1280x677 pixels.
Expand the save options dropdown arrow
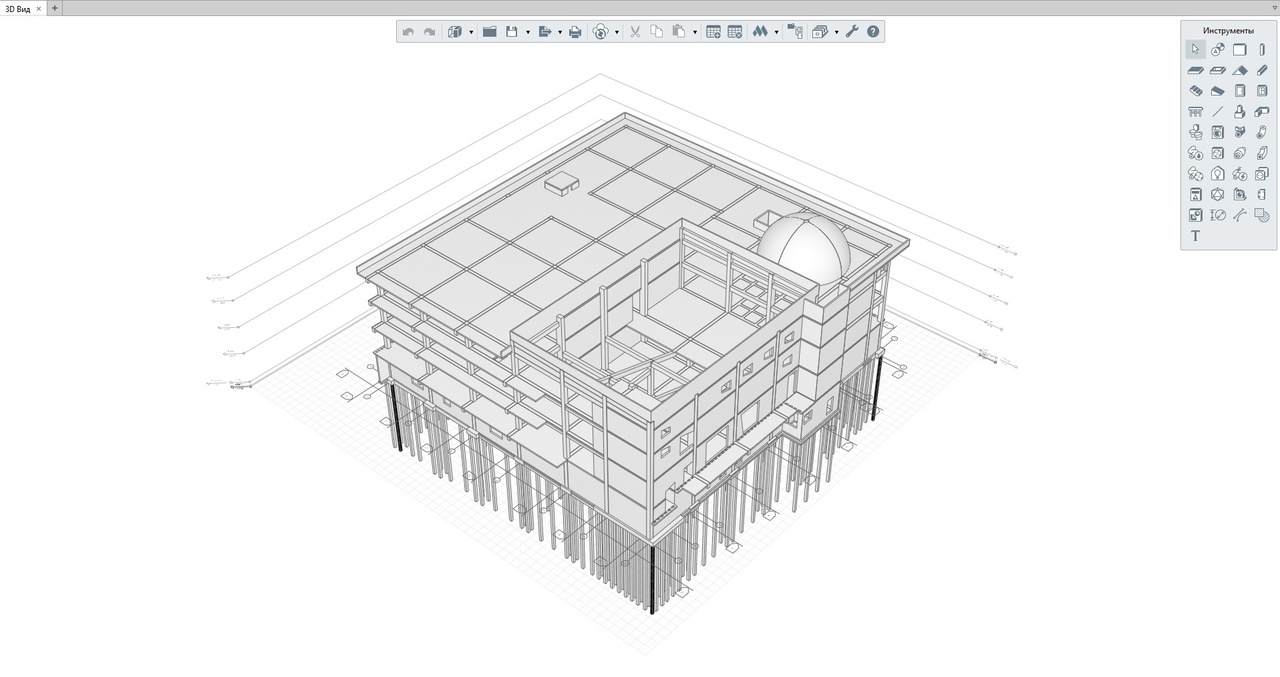[x=527, y=32]
